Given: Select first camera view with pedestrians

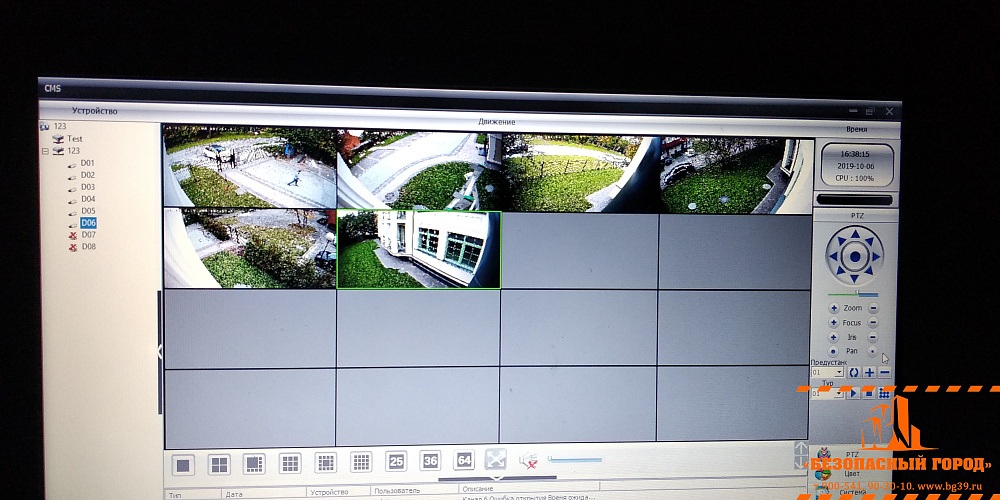Looking at the screenshot, I should click(250, 167).
